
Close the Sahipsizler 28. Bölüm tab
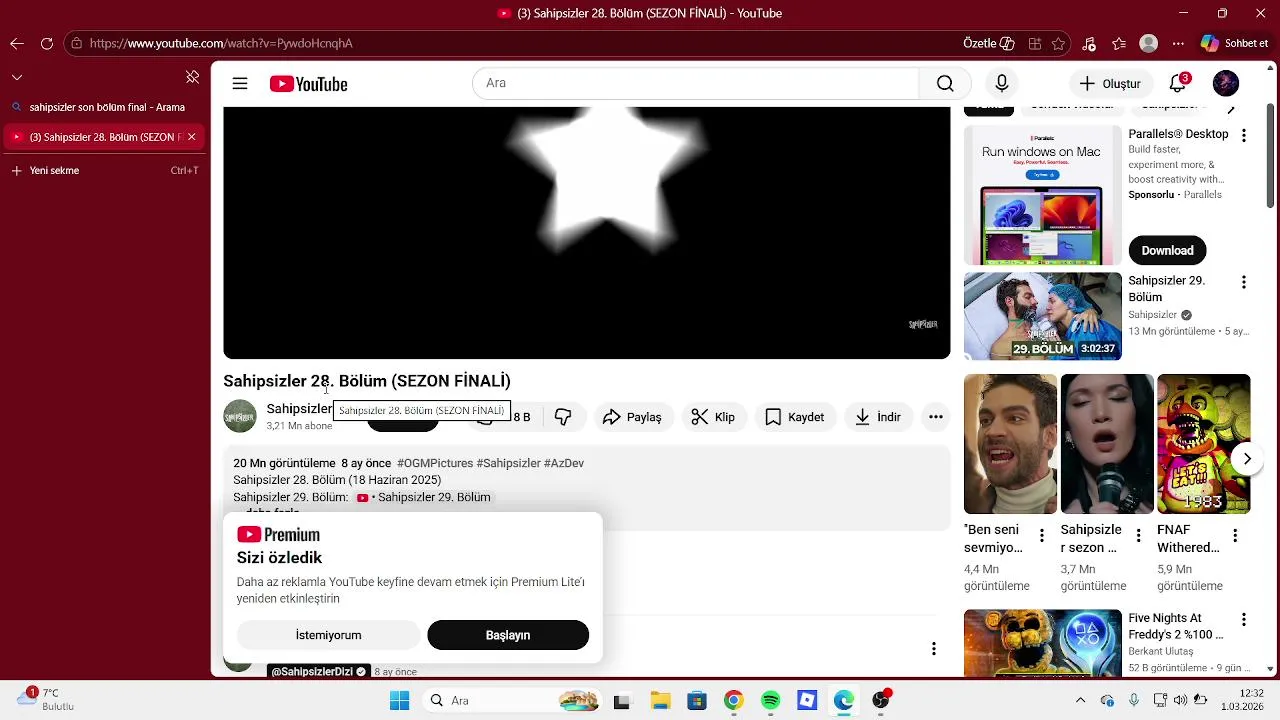click(x=192, y=137)
